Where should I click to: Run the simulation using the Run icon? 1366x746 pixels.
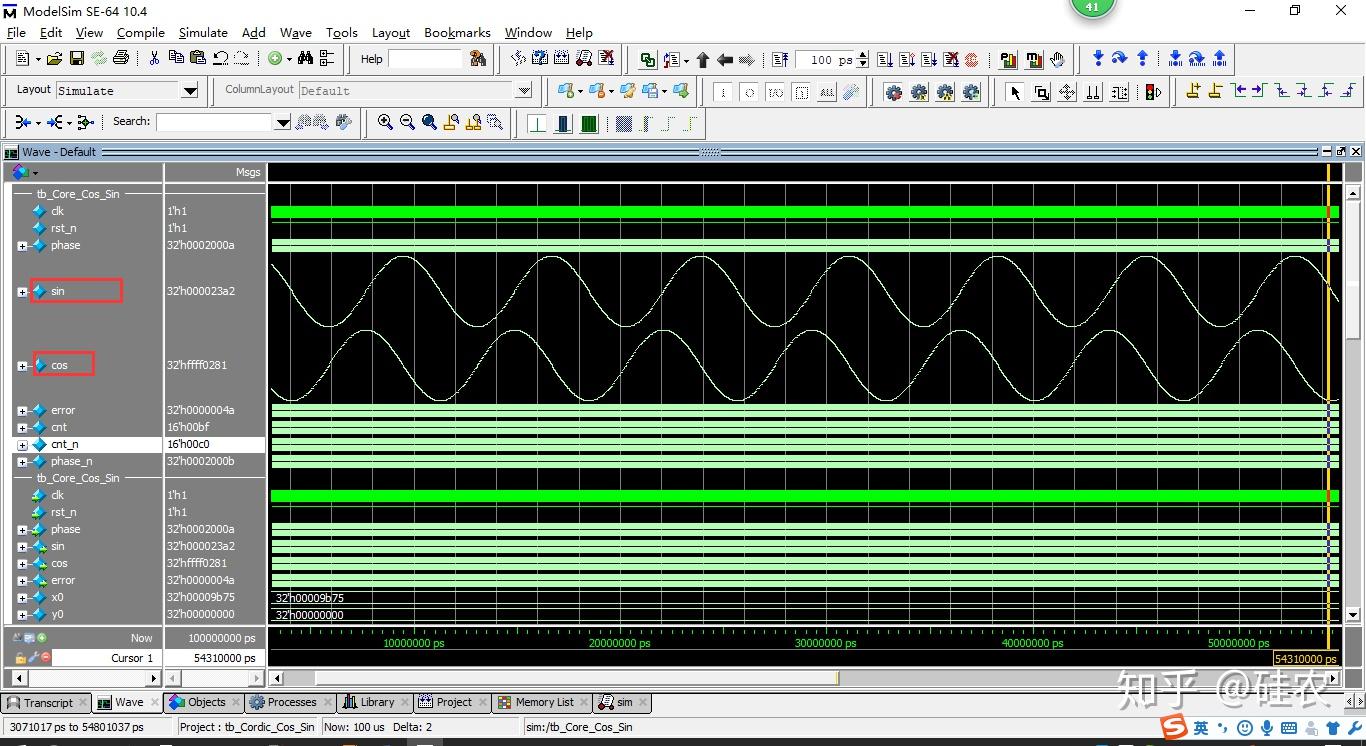(885, 59)
